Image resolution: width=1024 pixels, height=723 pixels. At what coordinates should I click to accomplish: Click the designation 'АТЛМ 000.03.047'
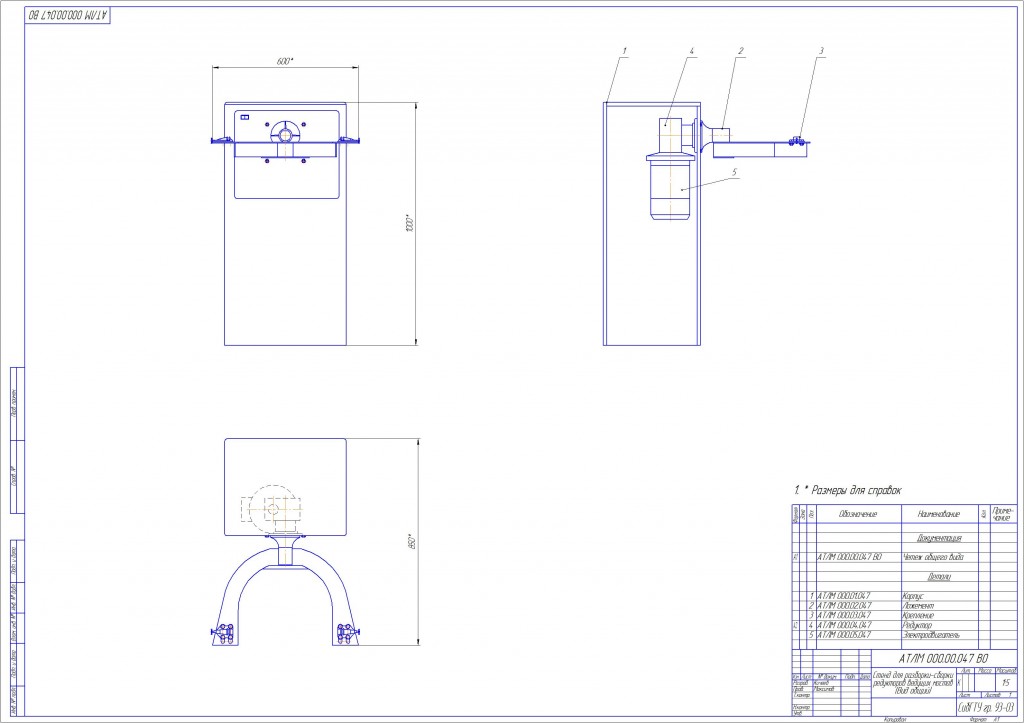tap(844, 615)
